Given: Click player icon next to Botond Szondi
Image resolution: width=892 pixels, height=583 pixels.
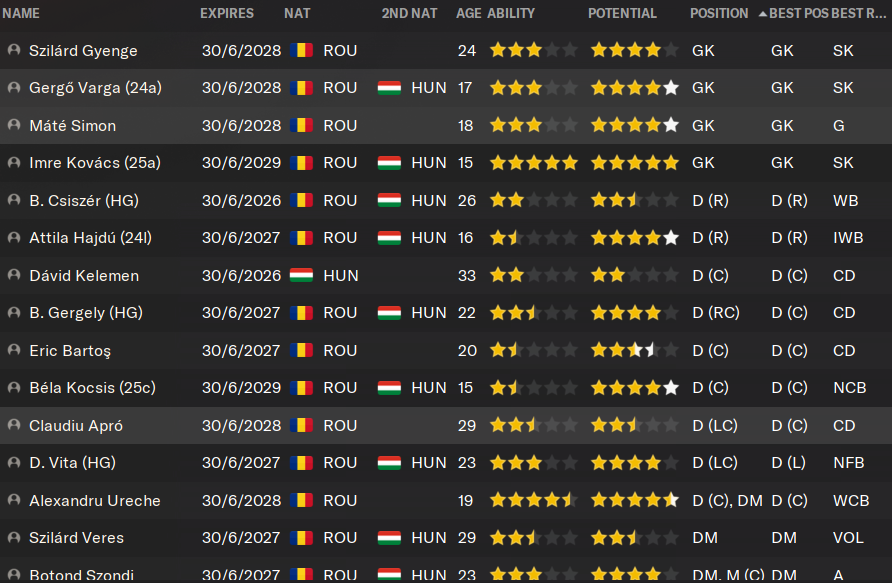Looking at the screenshot, I should (x=13, y=575).
